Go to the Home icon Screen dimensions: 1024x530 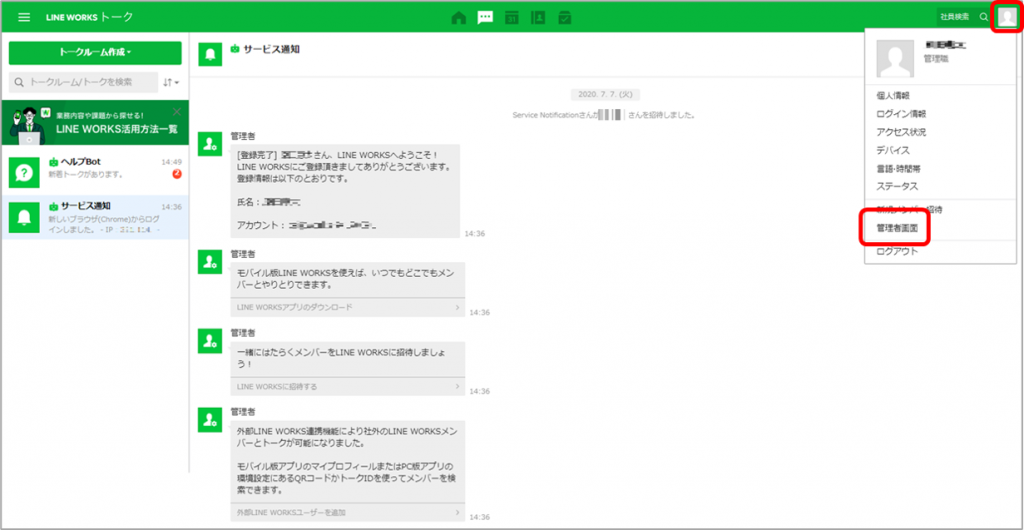tap(459, 18)
